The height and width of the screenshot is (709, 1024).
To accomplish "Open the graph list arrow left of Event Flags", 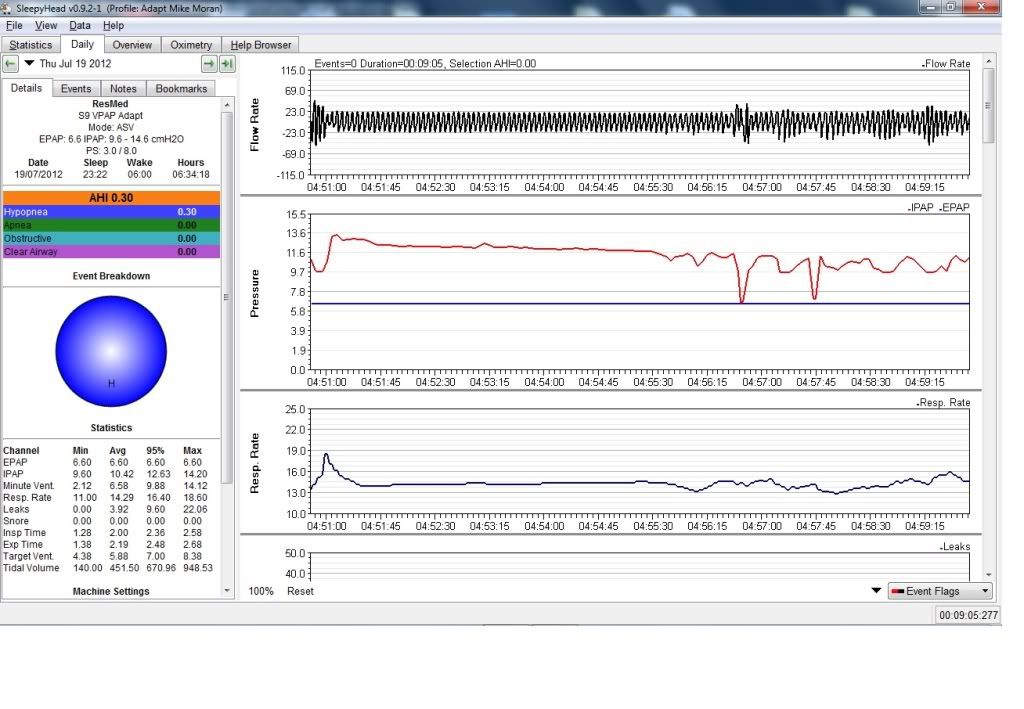I will (876, 591).
